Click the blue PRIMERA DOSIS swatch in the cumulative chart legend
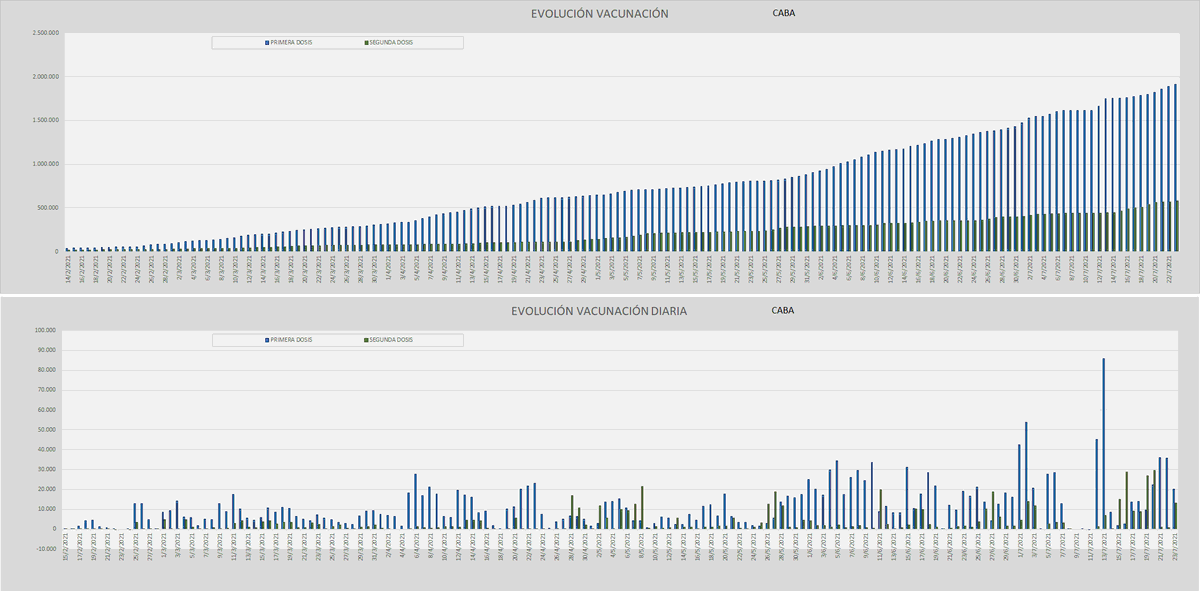Viewport: 1200px width, 591px height. tap(267, 42)
